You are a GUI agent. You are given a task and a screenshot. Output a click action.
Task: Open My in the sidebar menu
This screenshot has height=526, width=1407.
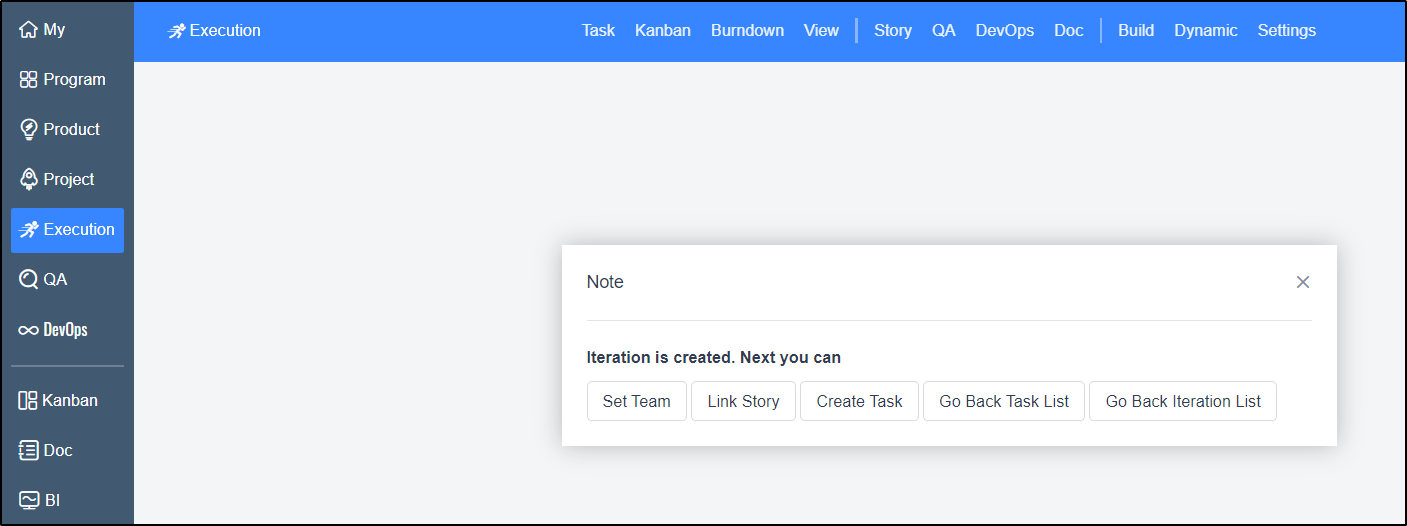54,30
